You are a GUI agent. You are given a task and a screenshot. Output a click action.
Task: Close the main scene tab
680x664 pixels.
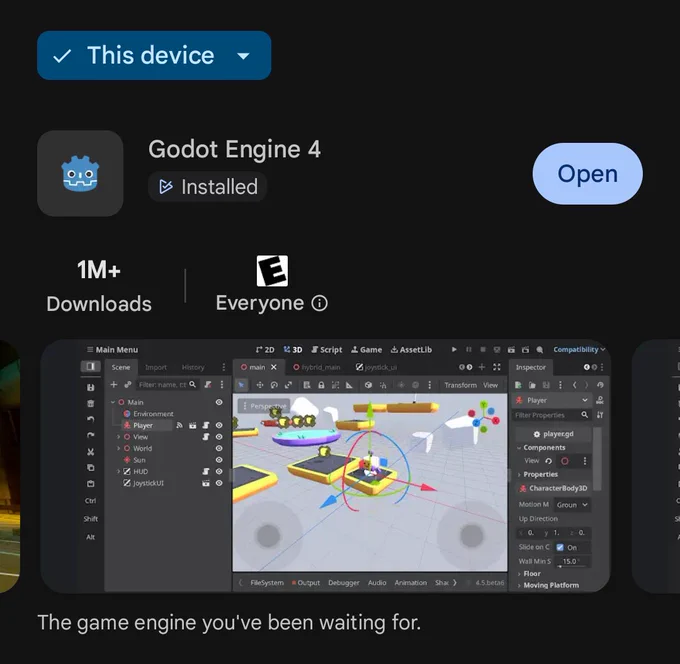[x=274, y=367]
